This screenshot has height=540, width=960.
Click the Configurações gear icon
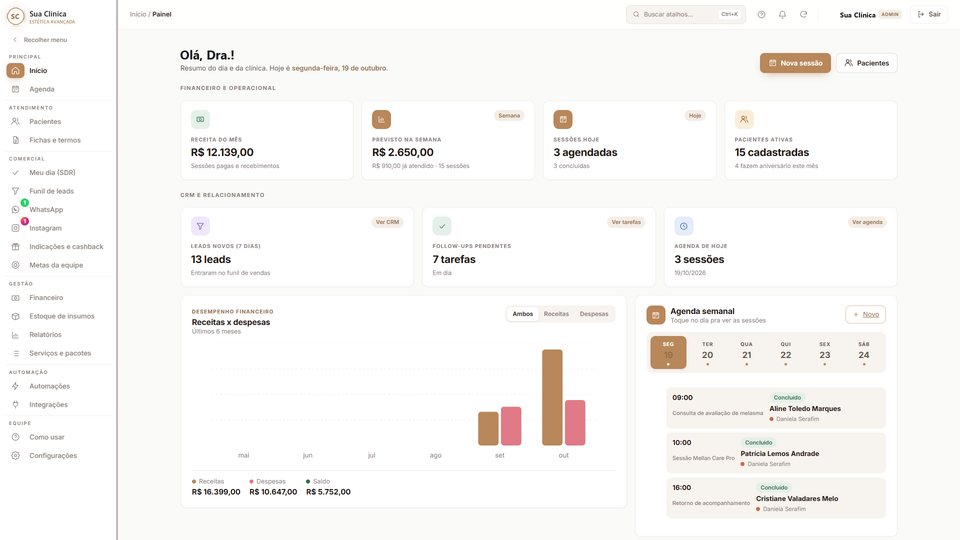point(15,456)
